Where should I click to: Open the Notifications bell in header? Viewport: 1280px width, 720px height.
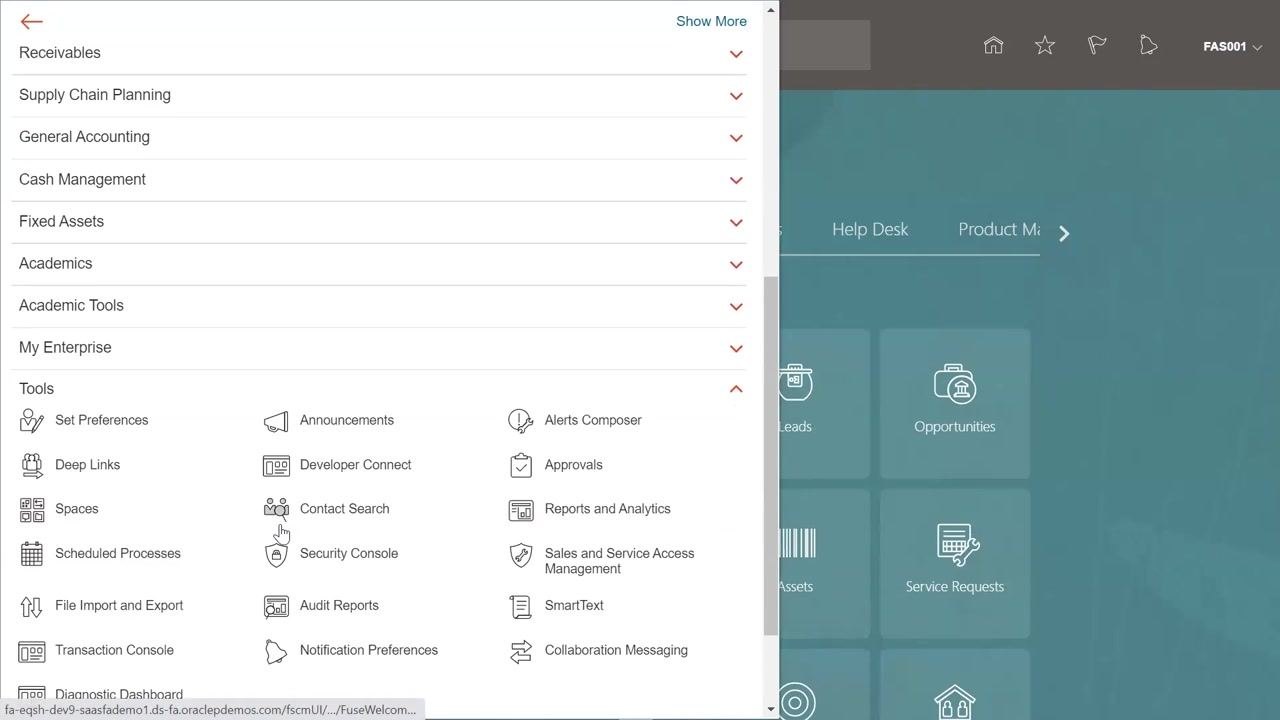[x=1149, y=45]
